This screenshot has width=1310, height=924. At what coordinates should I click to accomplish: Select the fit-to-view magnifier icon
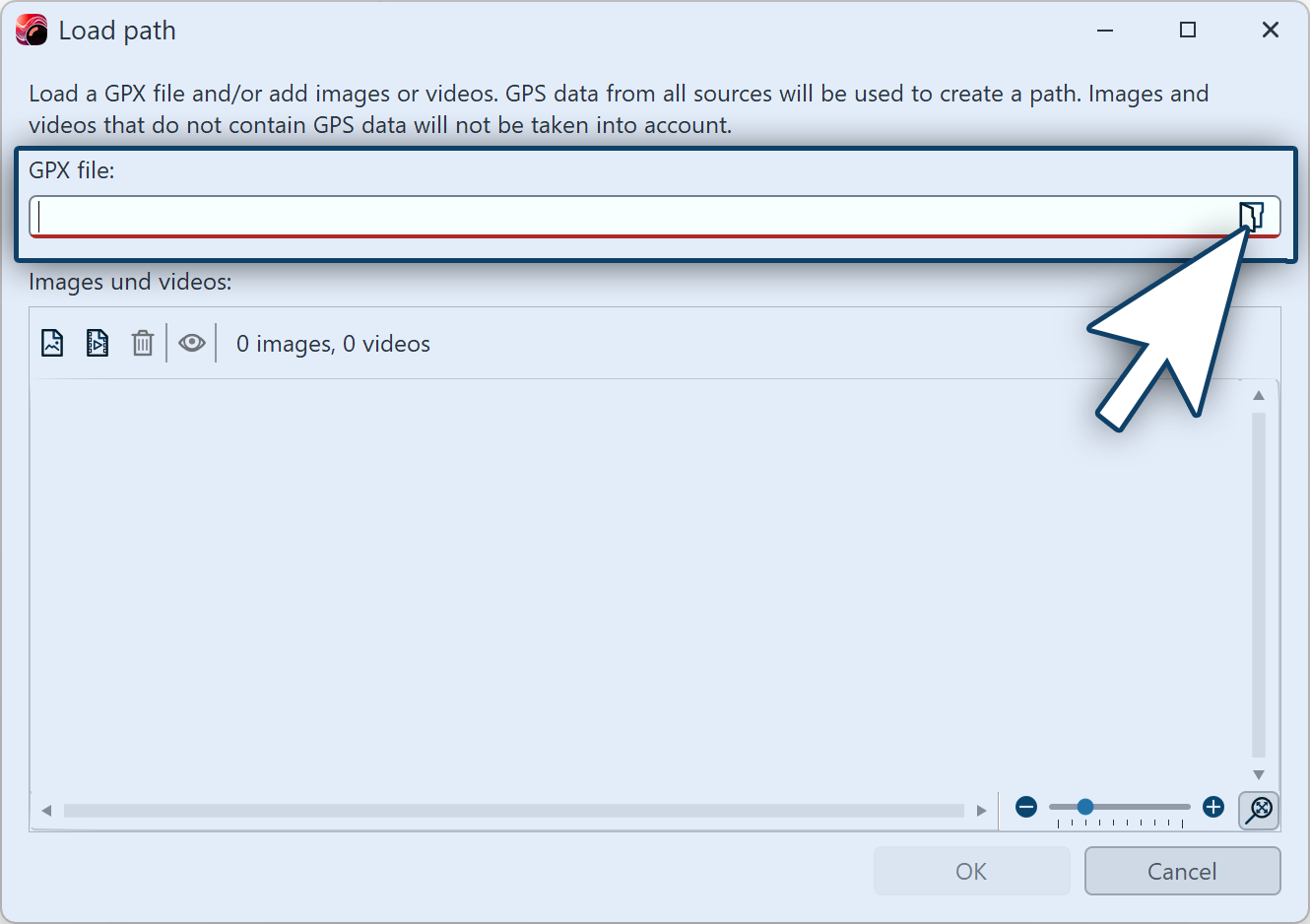click(1258, 810)
